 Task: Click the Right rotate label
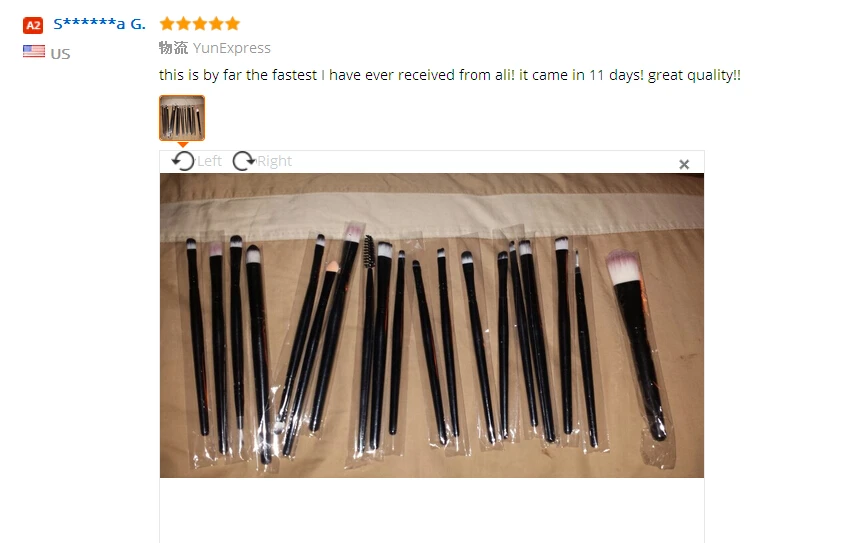point(274,161)
